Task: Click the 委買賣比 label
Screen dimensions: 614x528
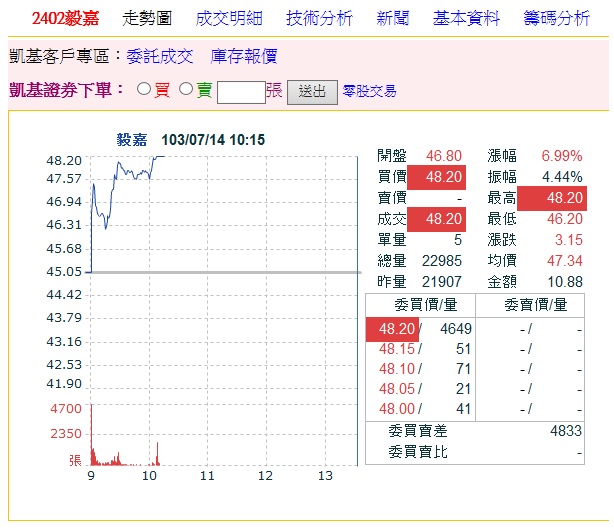Action: (x=418, y=452)
